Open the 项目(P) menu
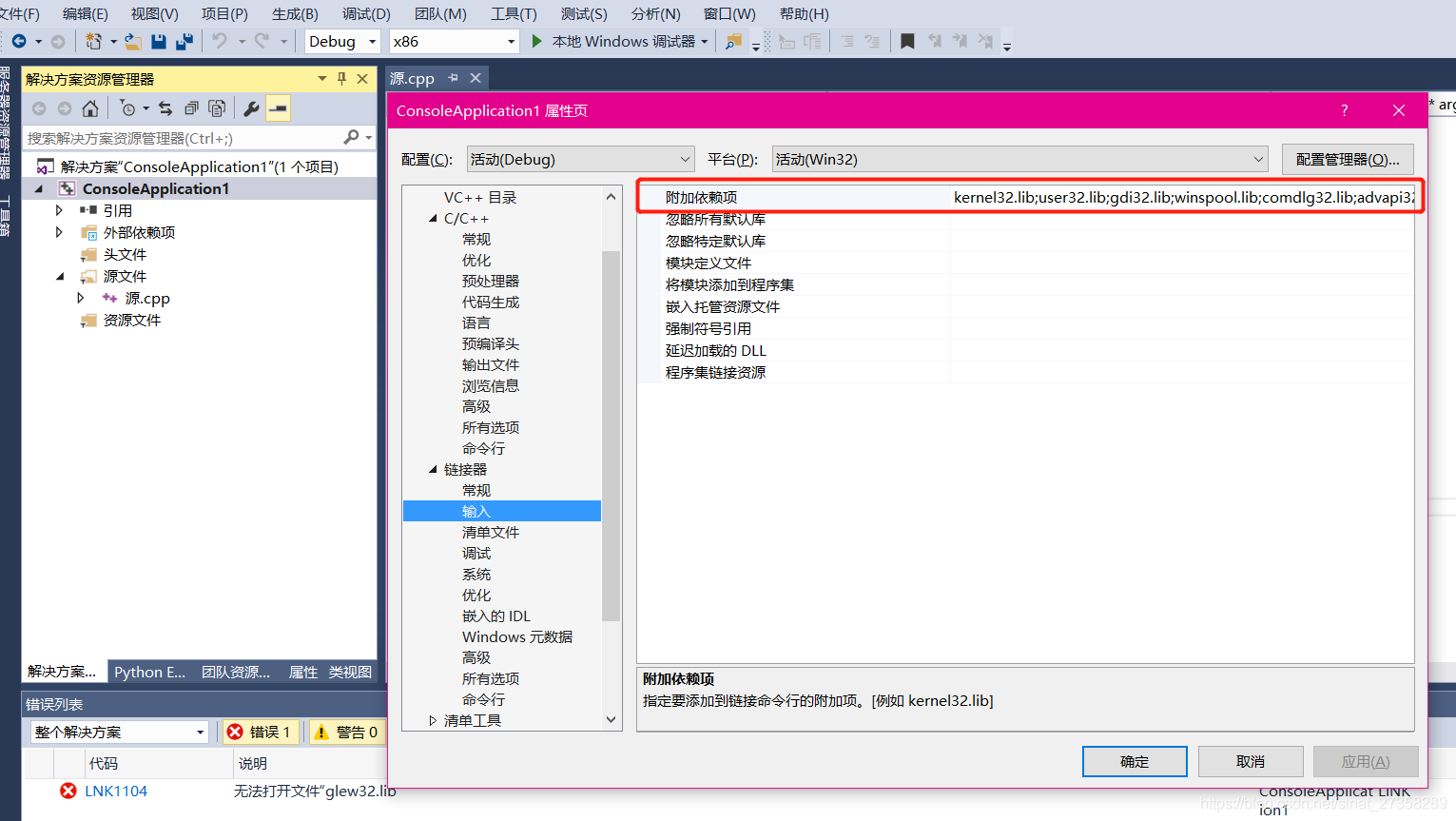Viewport: 1456px width, 821px height. pyautogui.click(x=224, y=13)
